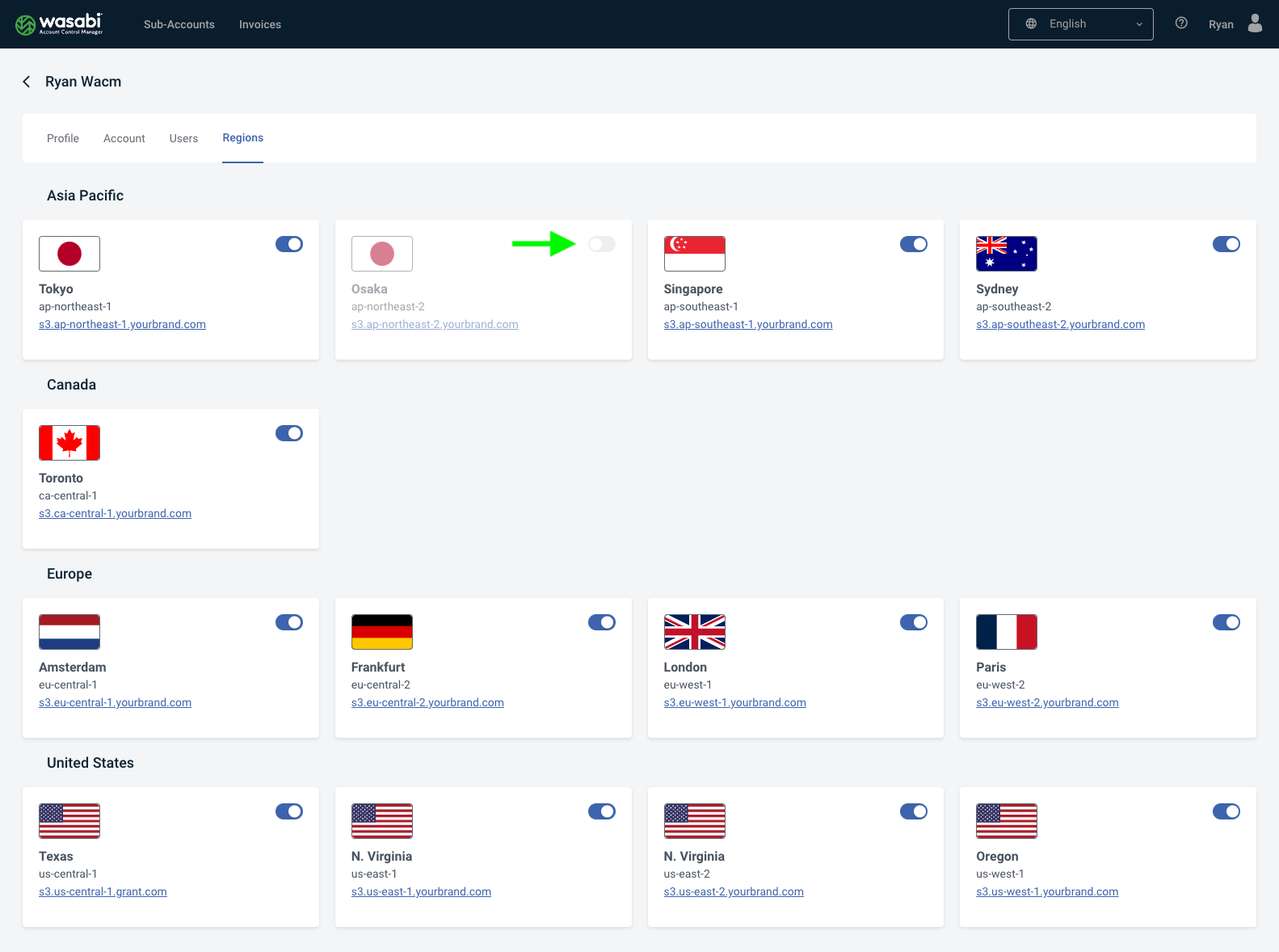Open s3.ap-southeast-1.yourbrand.com link
Viewport: 1279px width, 952px height.
(748, 324)
